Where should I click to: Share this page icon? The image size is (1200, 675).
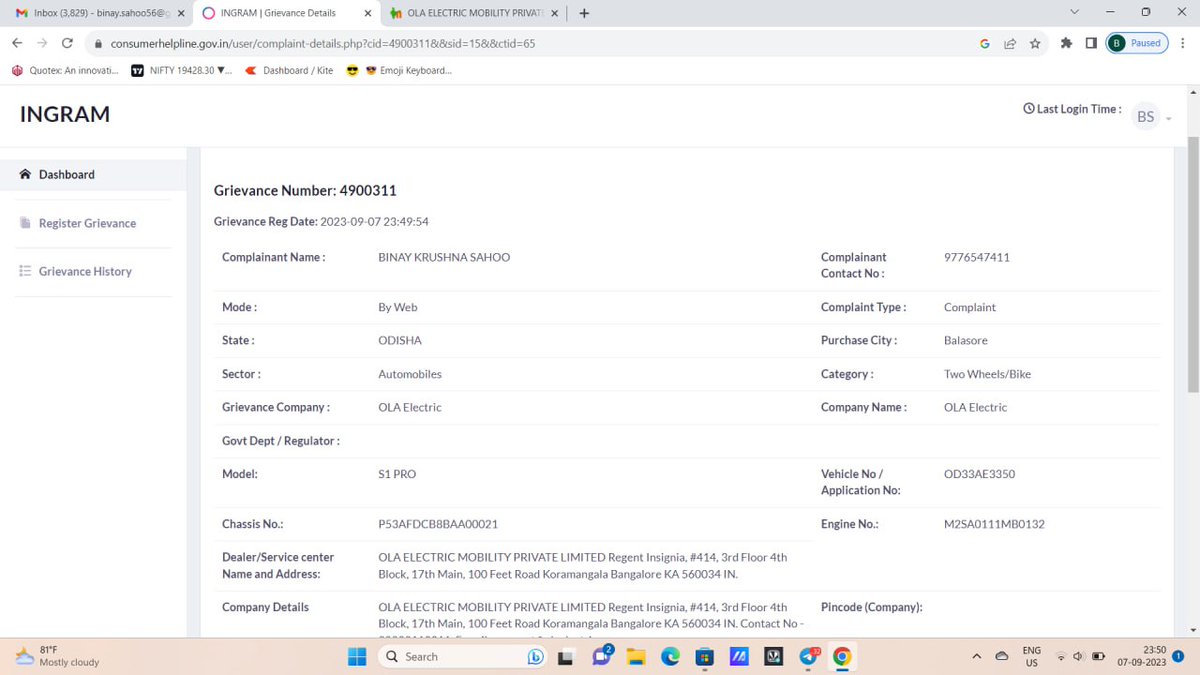pos(1010,43)
